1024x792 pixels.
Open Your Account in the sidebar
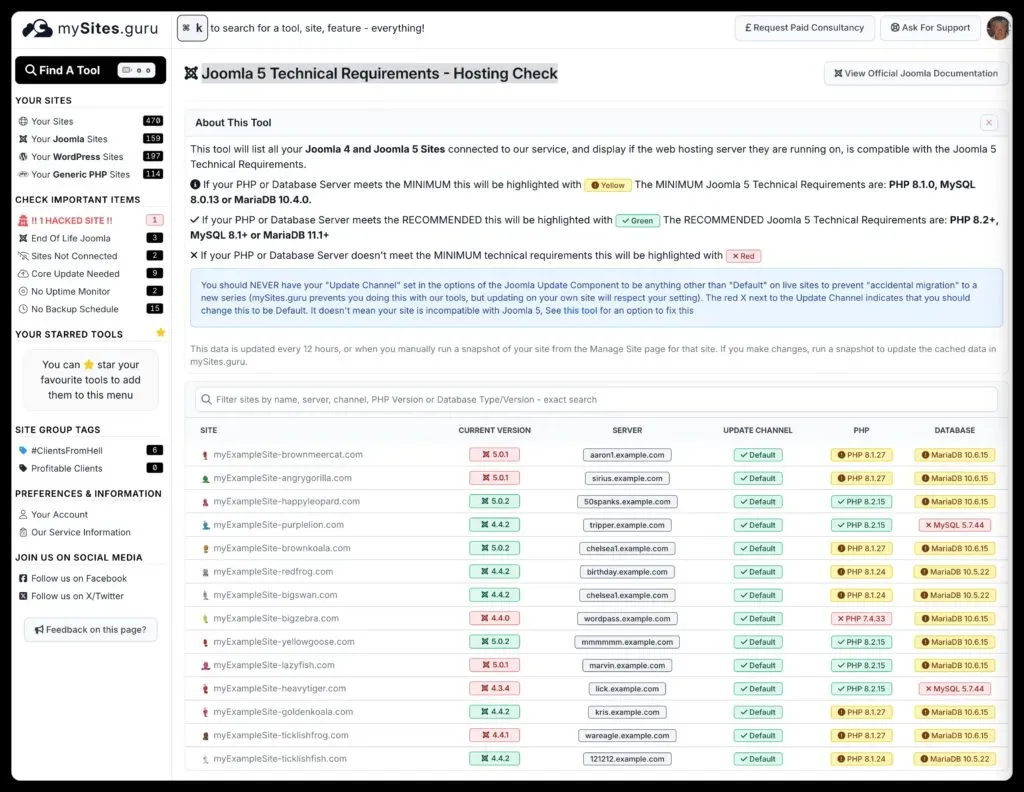(59, 515)
